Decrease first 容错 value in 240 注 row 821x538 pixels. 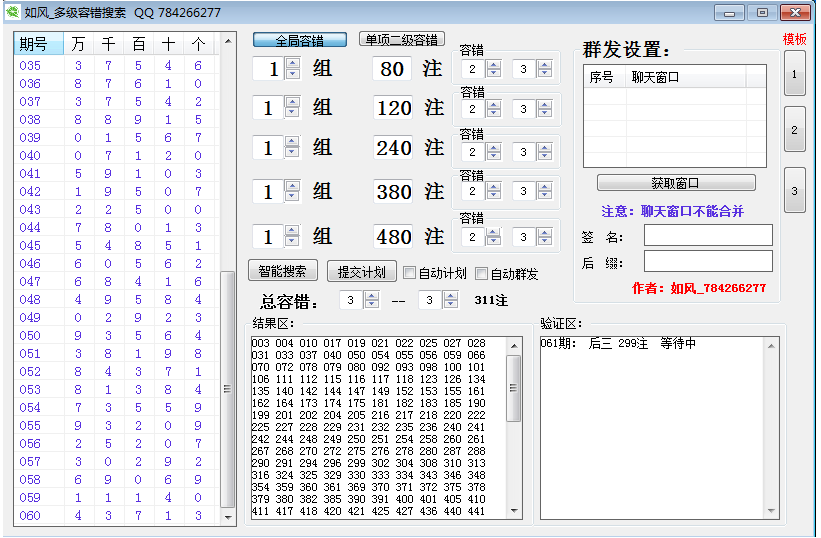pos(494,156)
